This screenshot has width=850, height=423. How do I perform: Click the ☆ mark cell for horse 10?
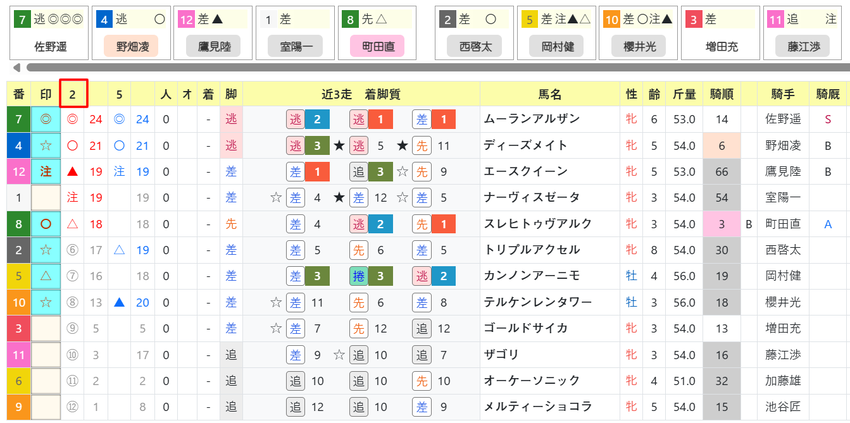[x=46, y=302]
